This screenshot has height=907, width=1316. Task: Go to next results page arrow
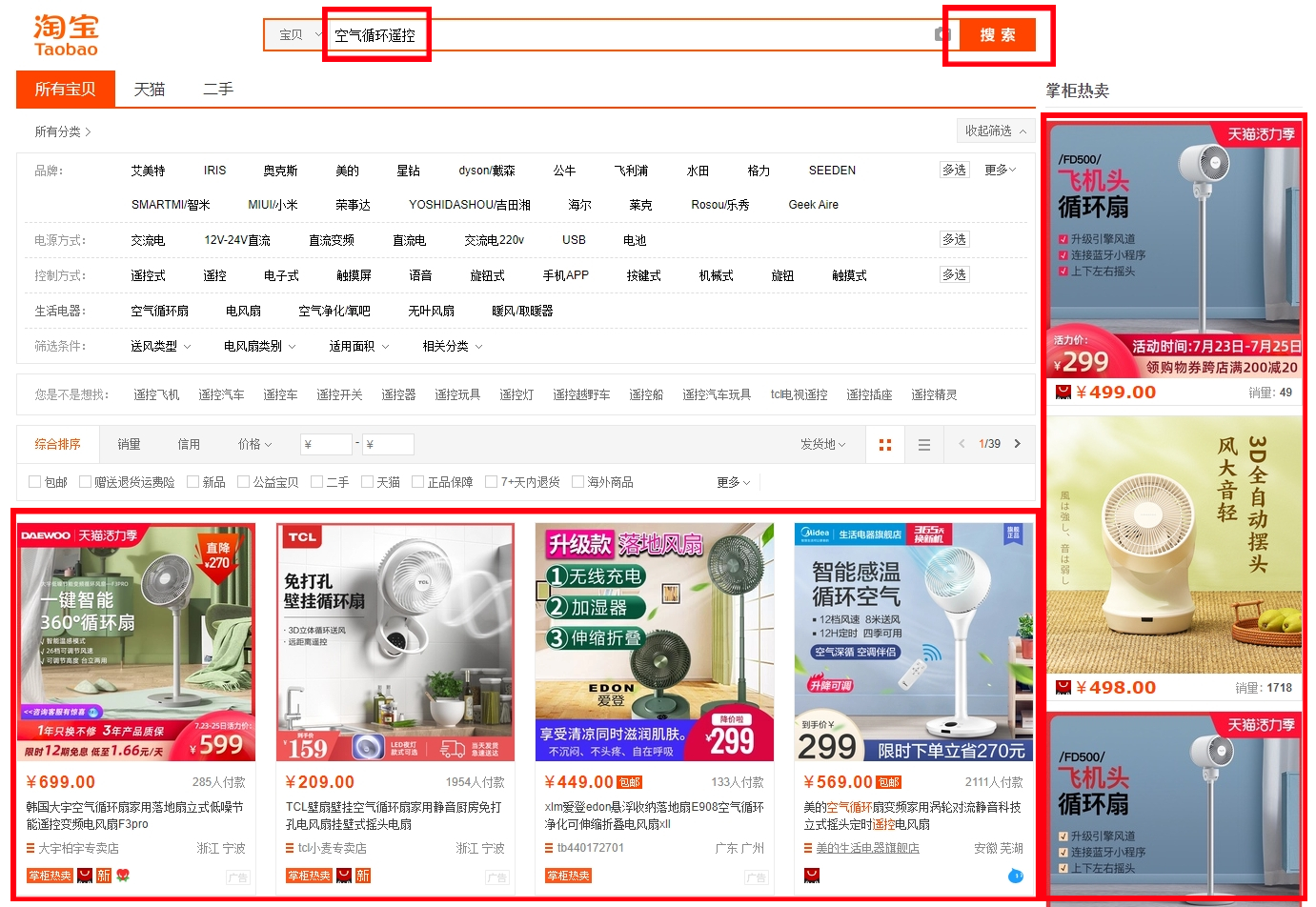[1018, 444]
